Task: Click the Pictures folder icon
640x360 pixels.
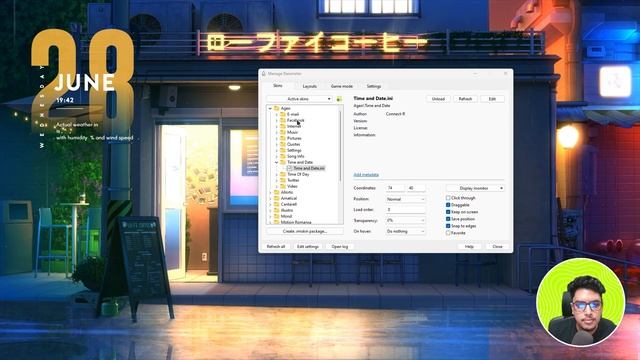Action: click(x=283, y=138)
